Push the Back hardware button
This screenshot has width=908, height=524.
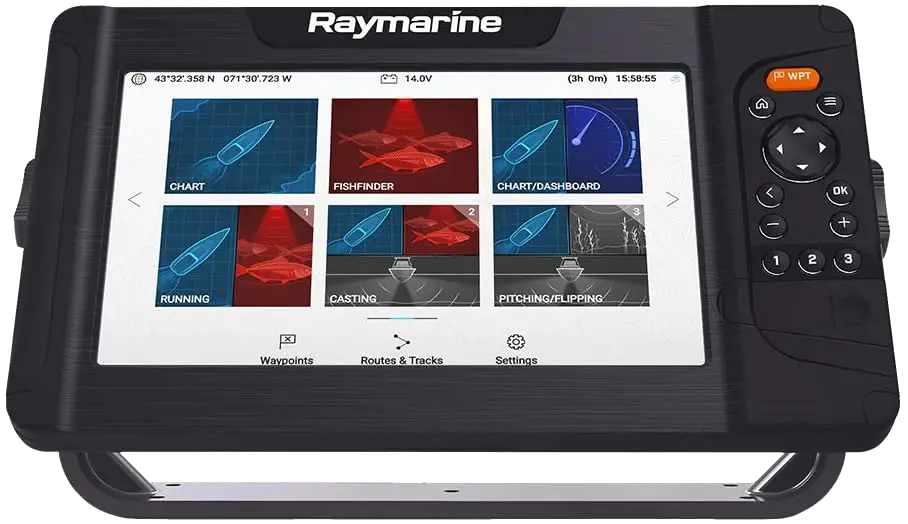770,193
